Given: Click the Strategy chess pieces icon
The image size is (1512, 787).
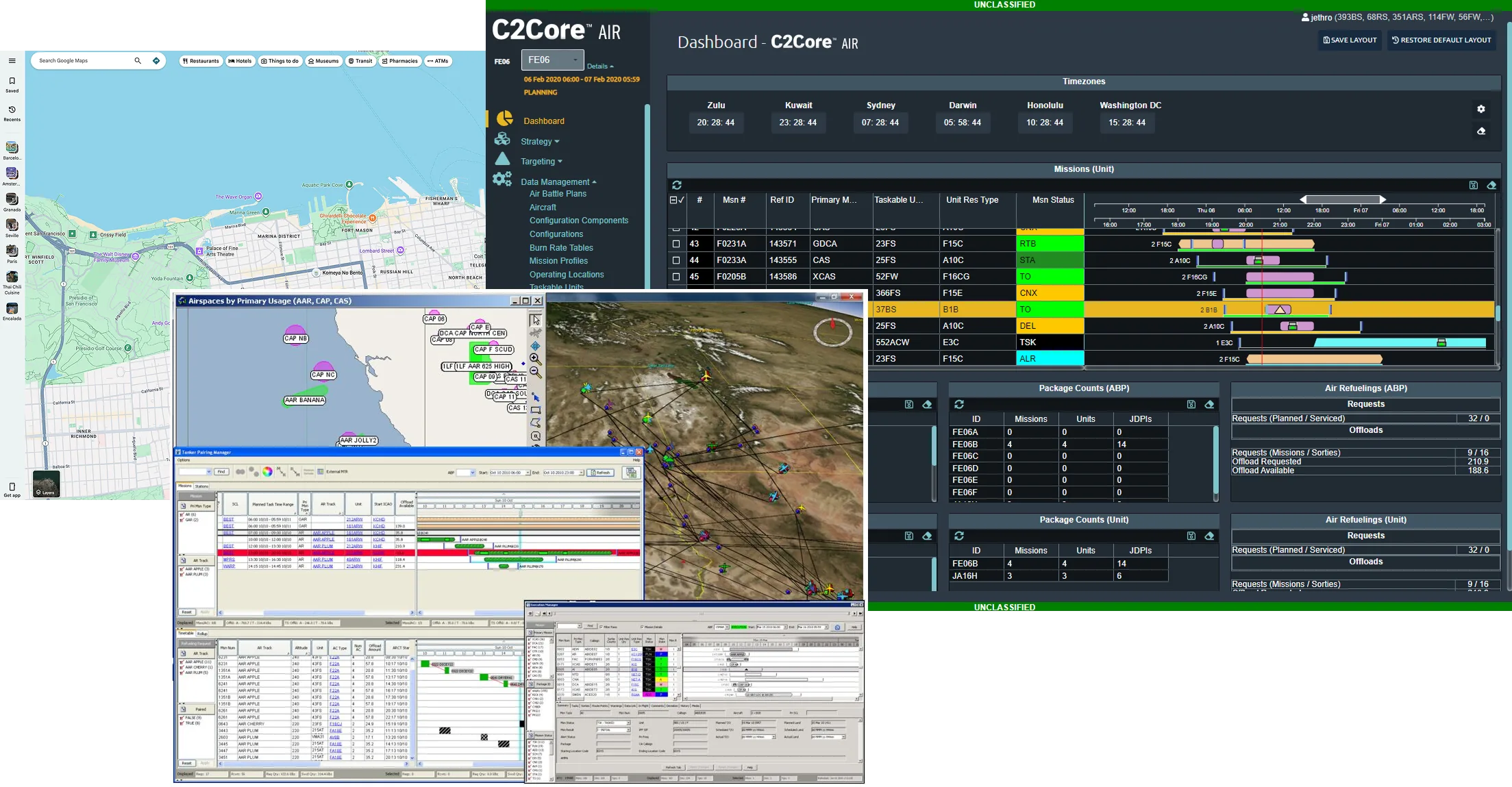Looking at the screenshot, I should [x=502, y=140].
